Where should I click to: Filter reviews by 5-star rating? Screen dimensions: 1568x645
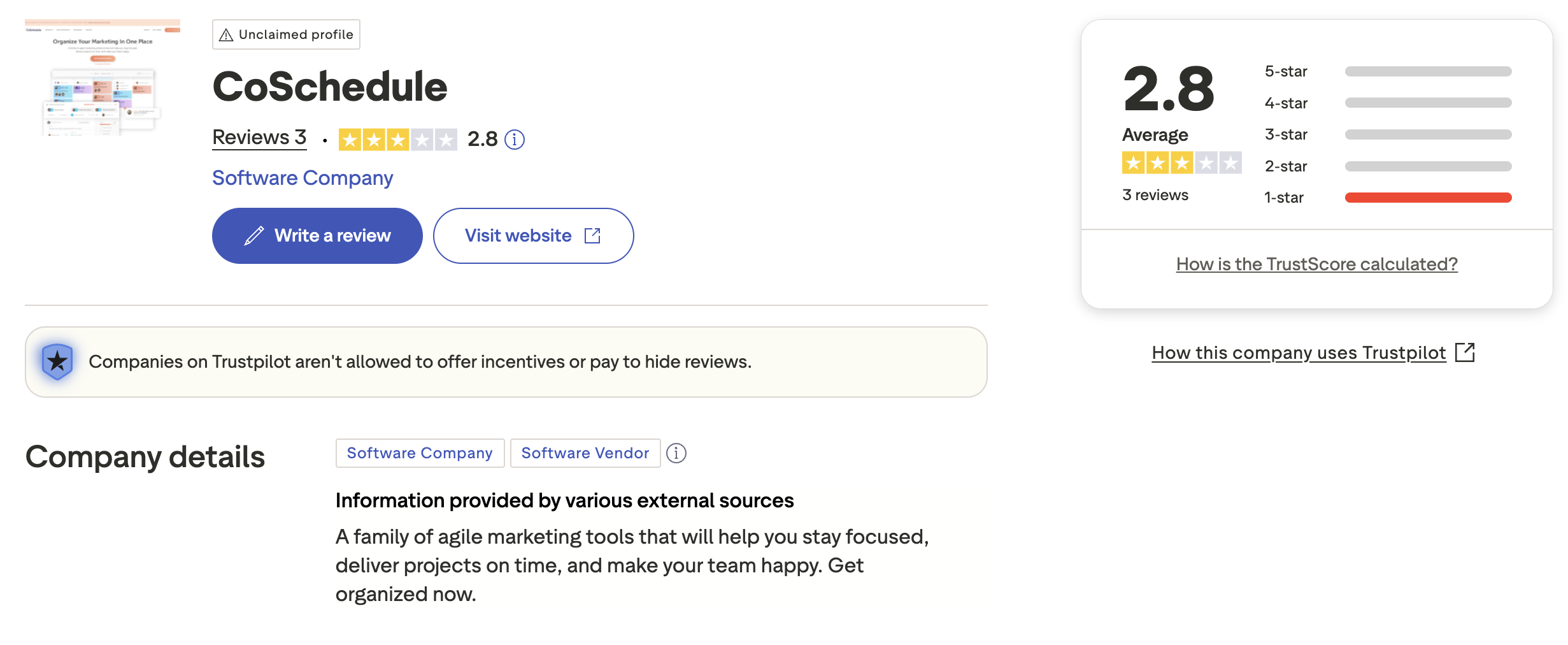(1428, 71)
